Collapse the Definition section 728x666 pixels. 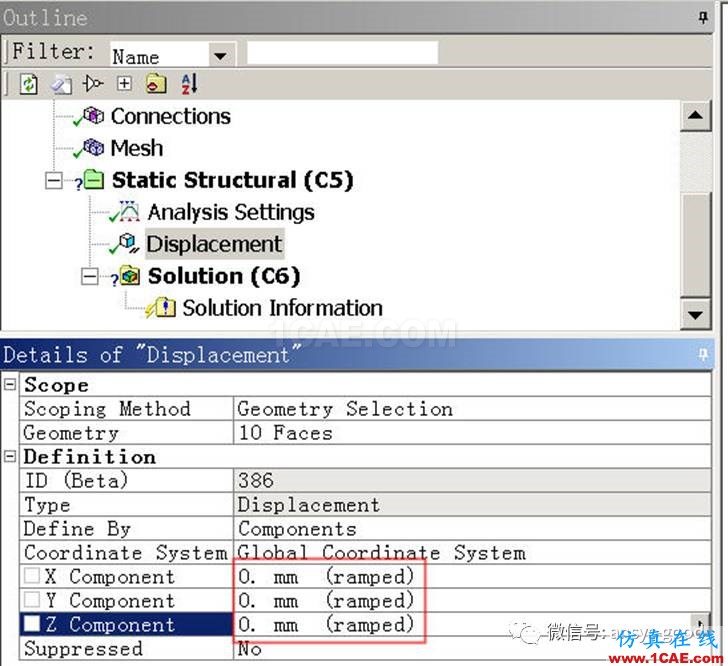(10, 456)
